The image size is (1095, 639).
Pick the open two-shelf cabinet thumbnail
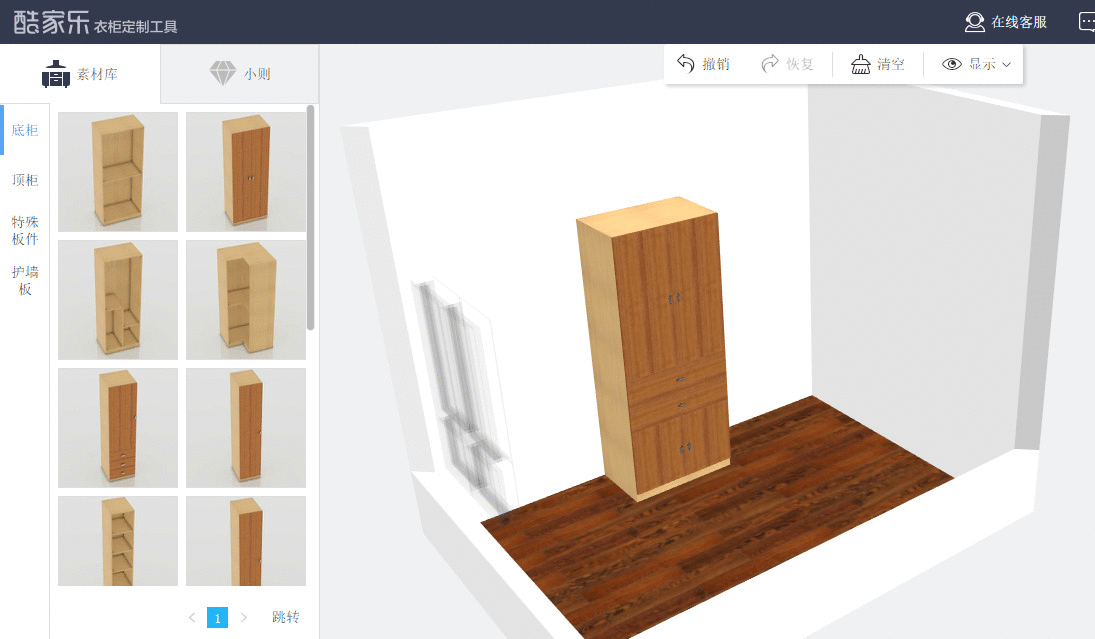pos(118,172)
